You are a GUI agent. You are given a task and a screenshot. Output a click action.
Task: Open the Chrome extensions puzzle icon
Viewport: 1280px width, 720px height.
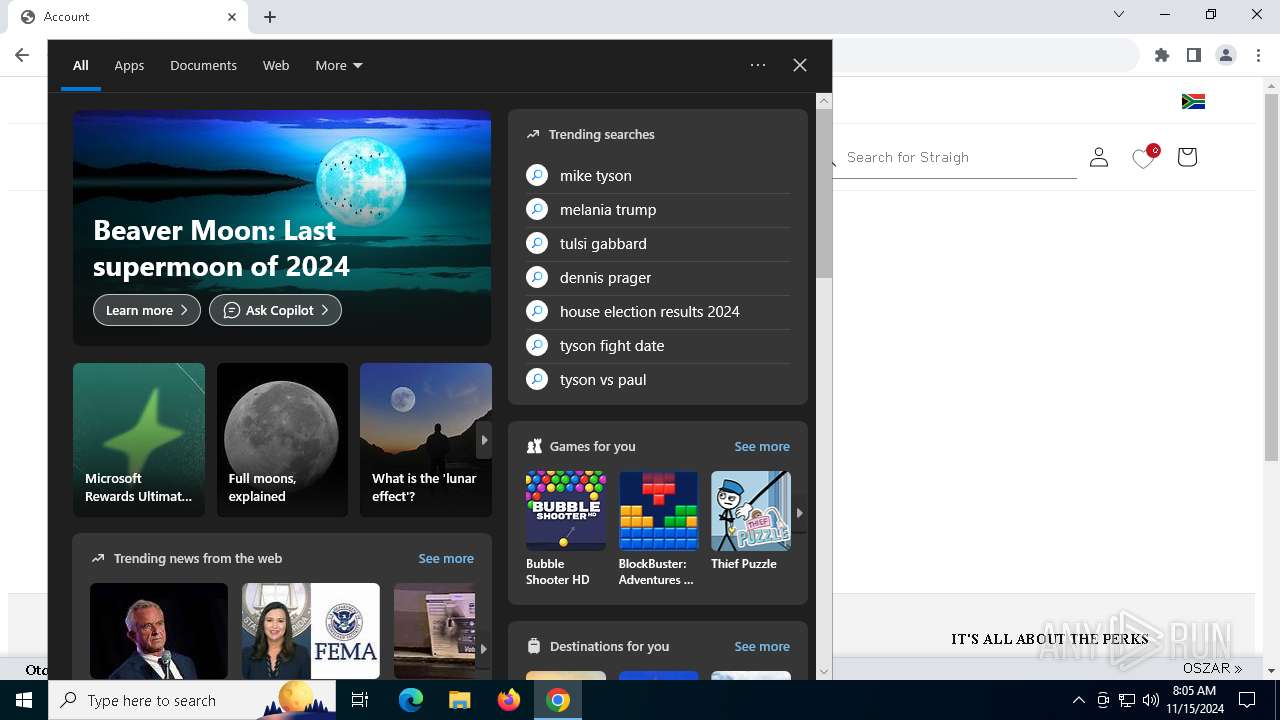point(1162,55)
